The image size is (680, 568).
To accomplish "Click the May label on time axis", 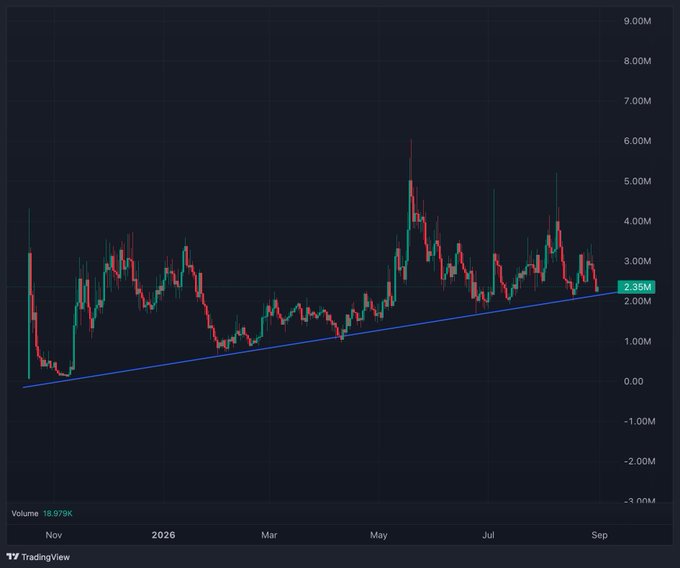I will click(x=379, y=535).
